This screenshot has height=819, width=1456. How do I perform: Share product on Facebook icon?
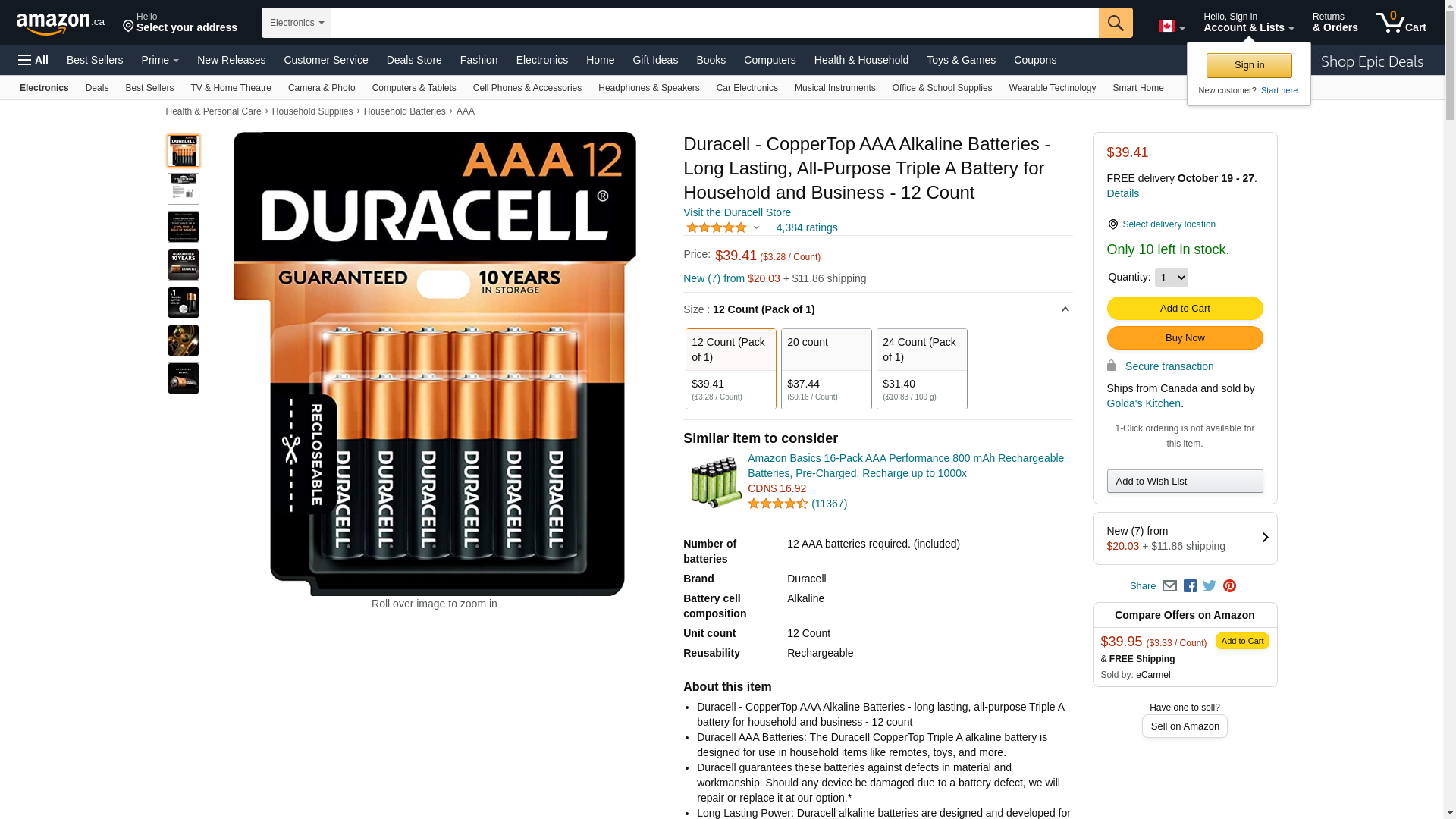point(1190,586)
